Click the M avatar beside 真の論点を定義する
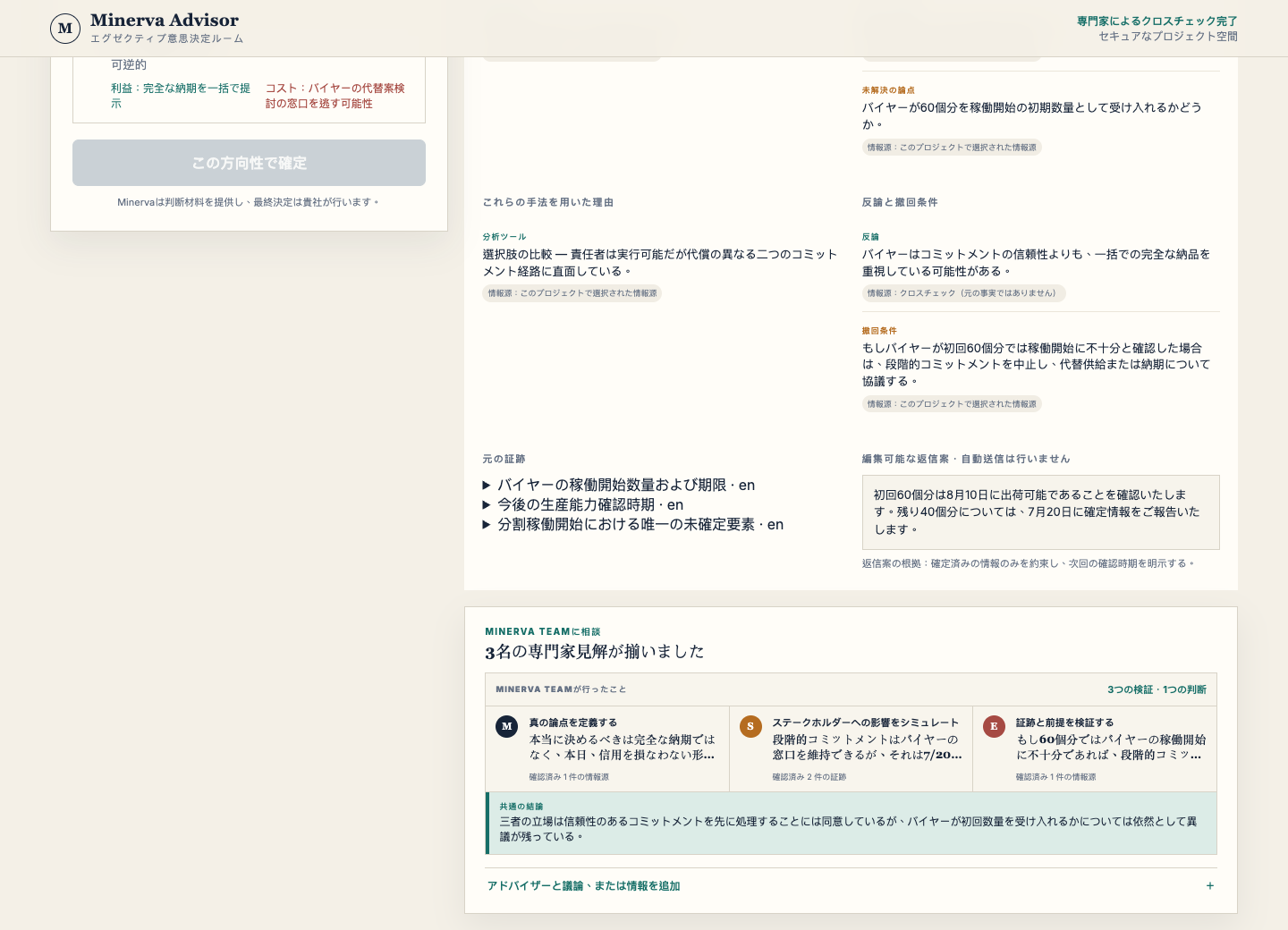The height and width of the screenshot is (930, 1288). [507, 726]
